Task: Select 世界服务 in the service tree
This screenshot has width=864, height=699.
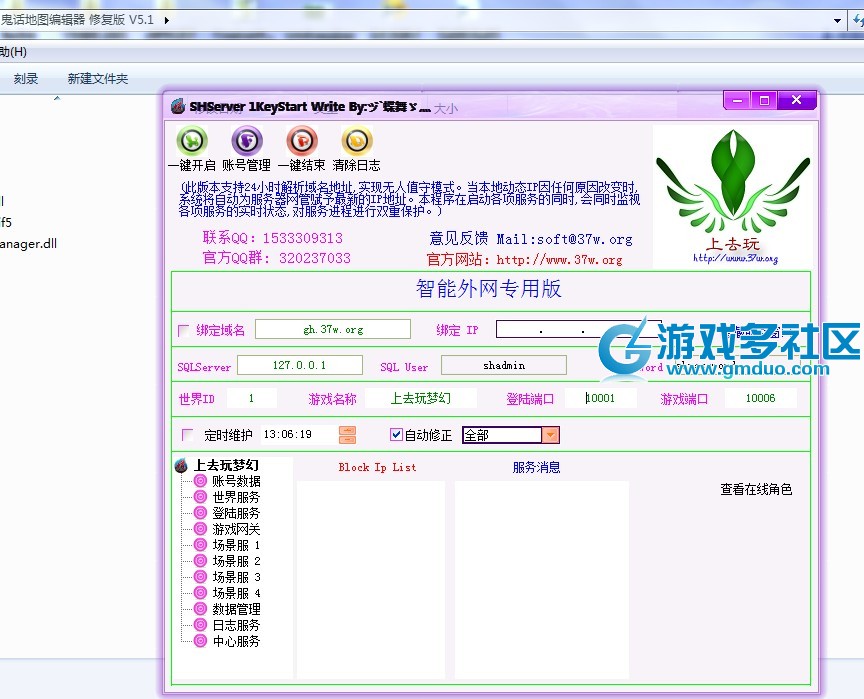Action: (x=236, y=497)
